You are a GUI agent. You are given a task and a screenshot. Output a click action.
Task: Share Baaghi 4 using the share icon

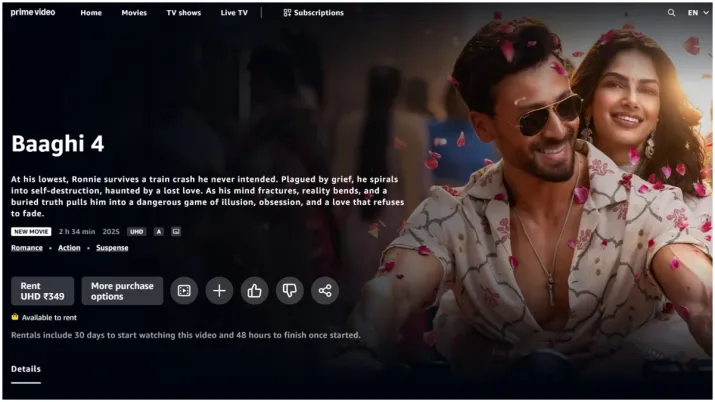pyautogui.click(x=325, y=290)
